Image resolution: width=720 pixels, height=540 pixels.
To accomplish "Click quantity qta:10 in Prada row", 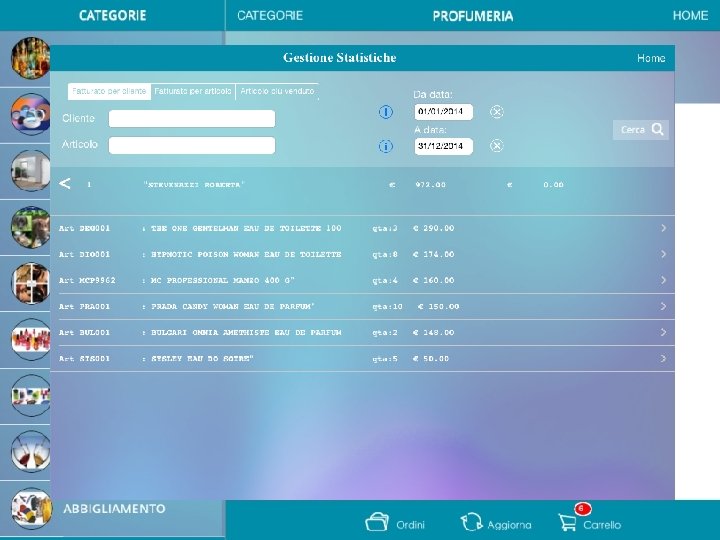I will [x=387, y=306].
